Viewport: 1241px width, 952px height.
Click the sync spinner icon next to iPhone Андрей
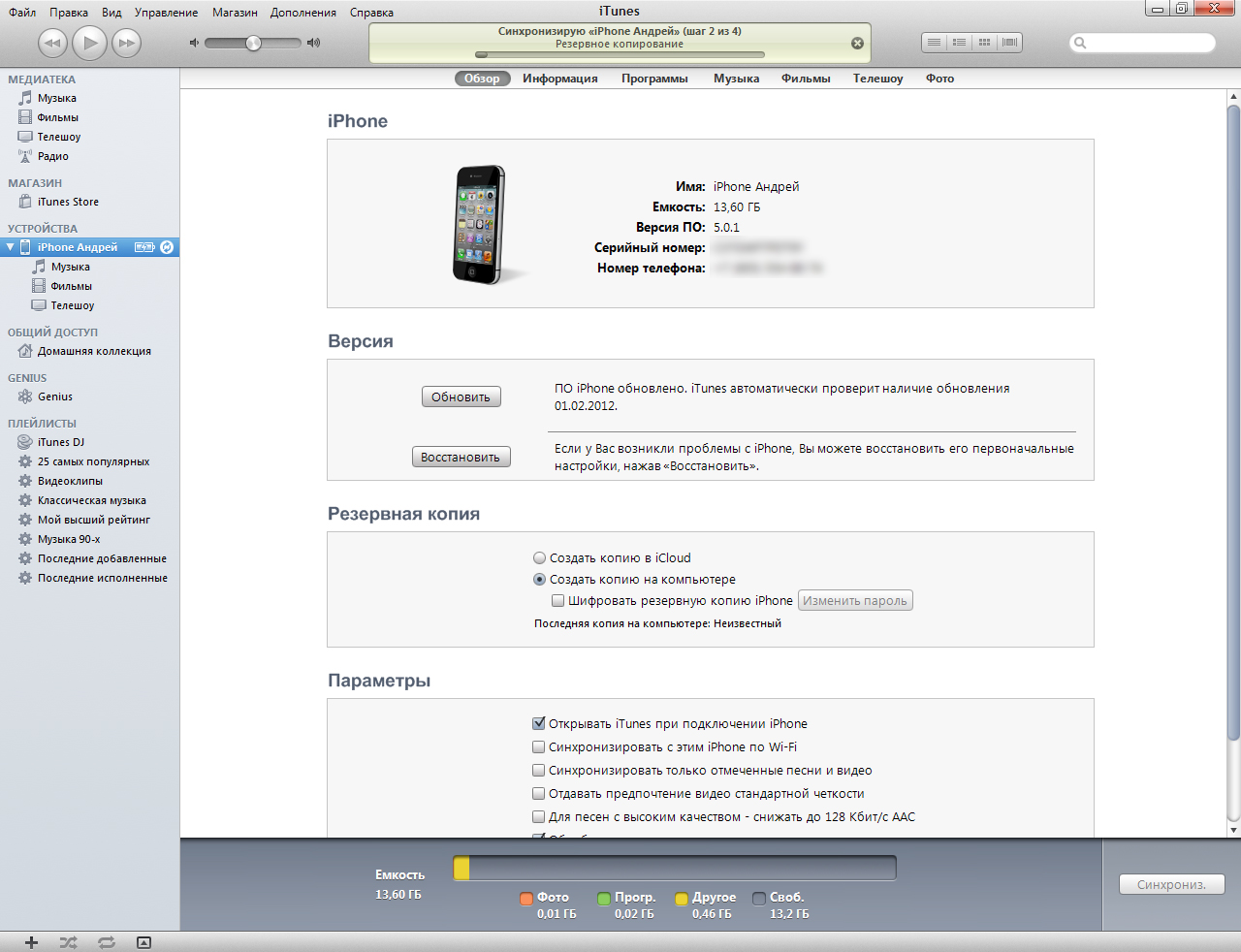point(167,247)
